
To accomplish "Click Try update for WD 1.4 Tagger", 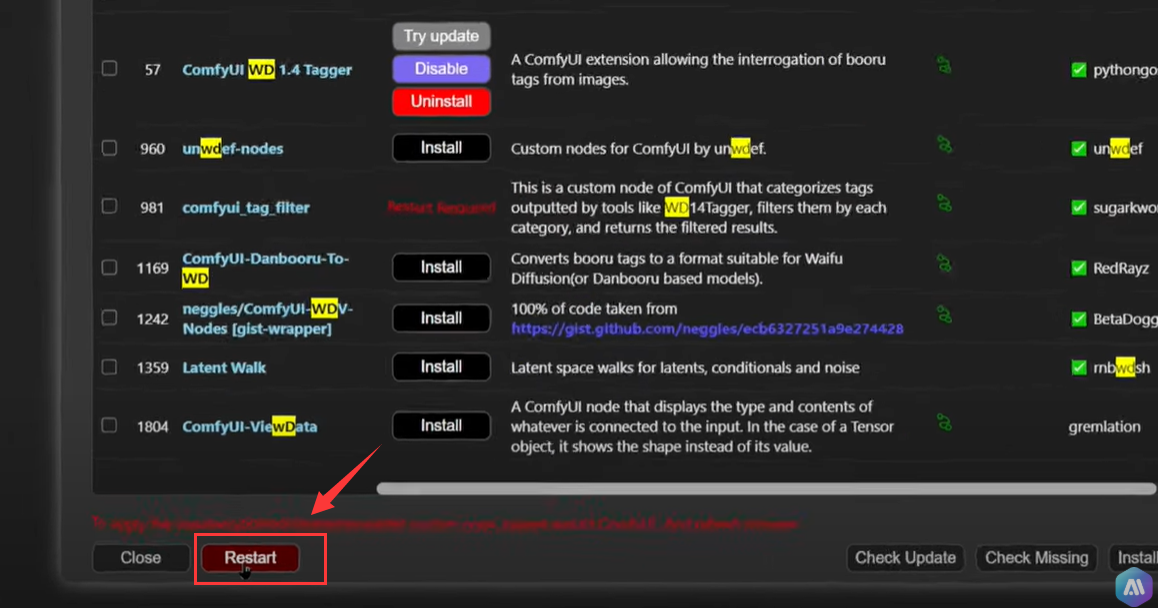I will click(x=441, y=36).
